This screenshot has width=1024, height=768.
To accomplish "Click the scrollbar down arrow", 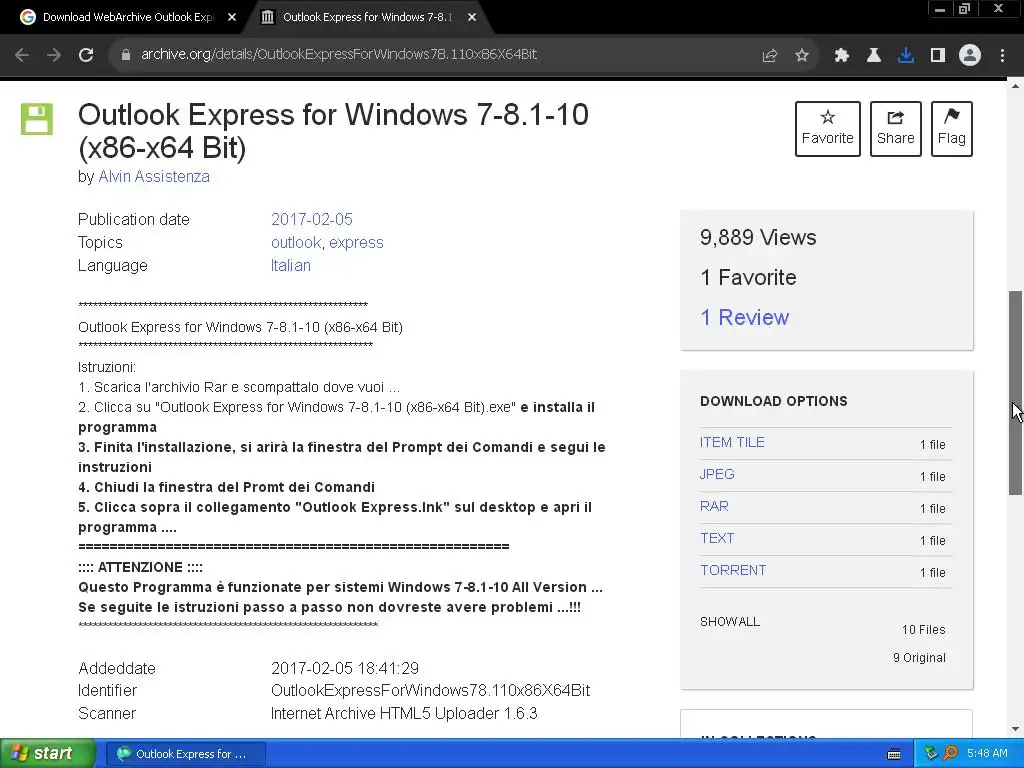I will (1016, 729).
